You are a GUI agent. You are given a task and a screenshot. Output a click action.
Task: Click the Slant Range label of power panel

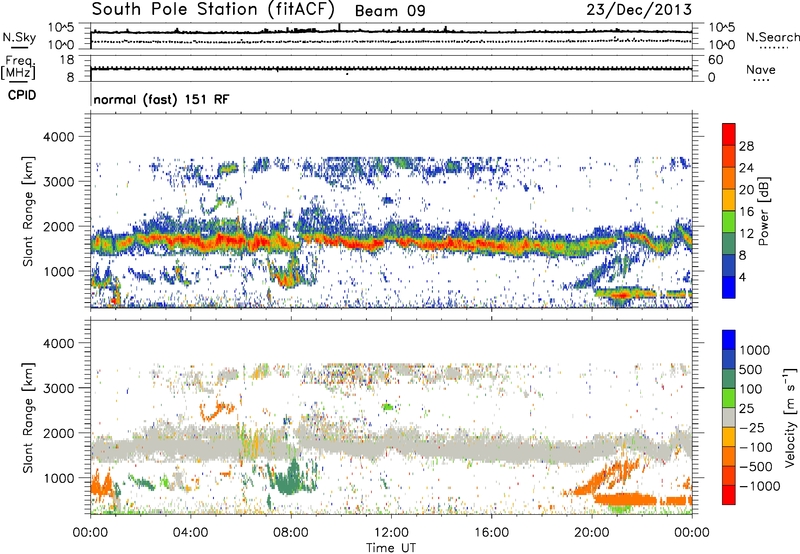pyautogui.click(x=28, y=211)
